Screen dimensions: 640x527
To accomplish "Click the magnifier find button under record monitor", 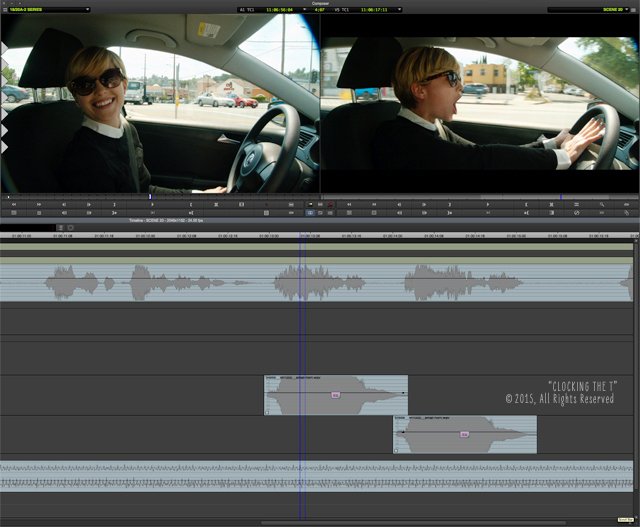I will tap(602, 204).
